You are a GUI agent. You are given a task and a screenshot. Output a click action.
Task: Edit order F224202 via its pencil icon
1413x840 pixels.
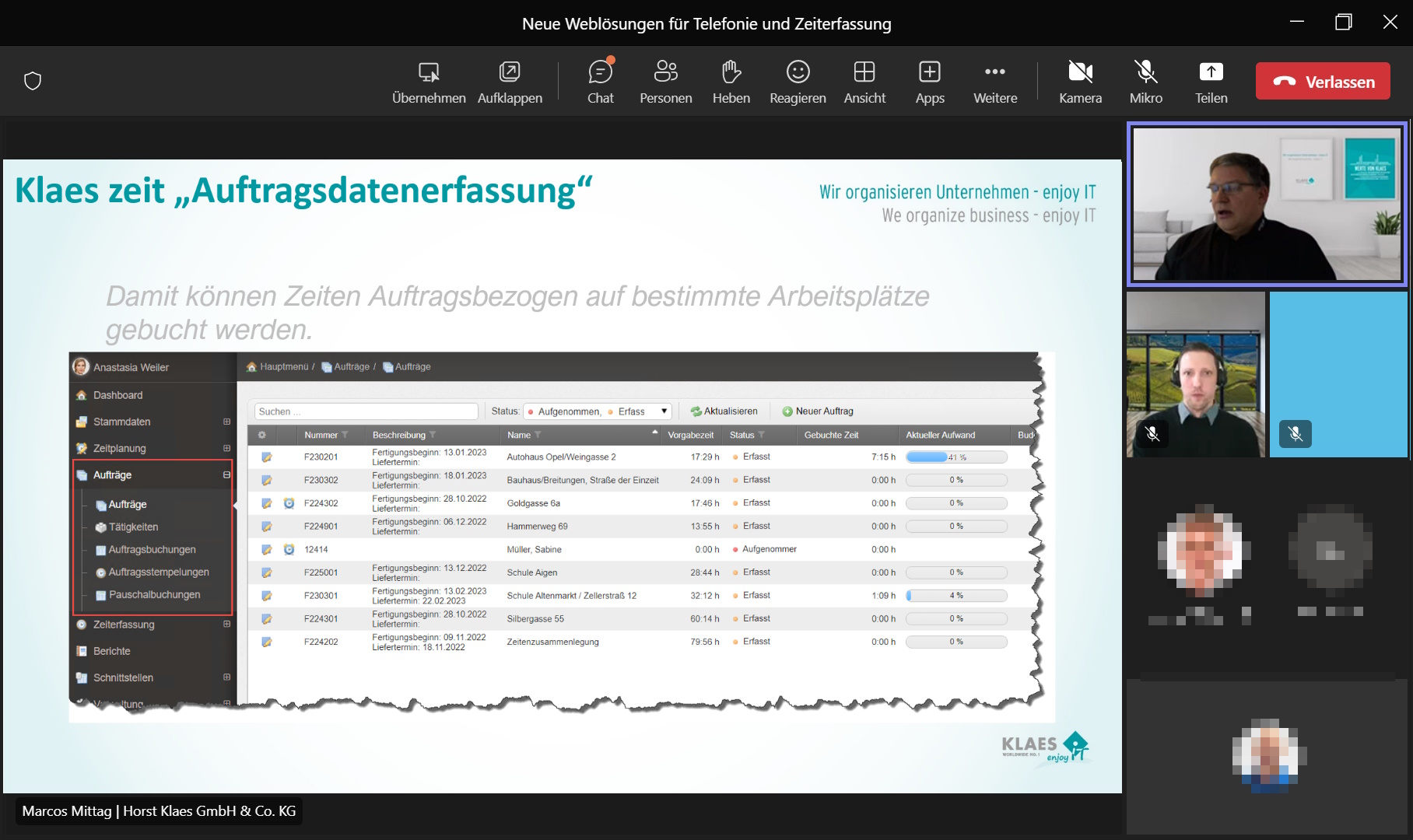coord(266,642)
